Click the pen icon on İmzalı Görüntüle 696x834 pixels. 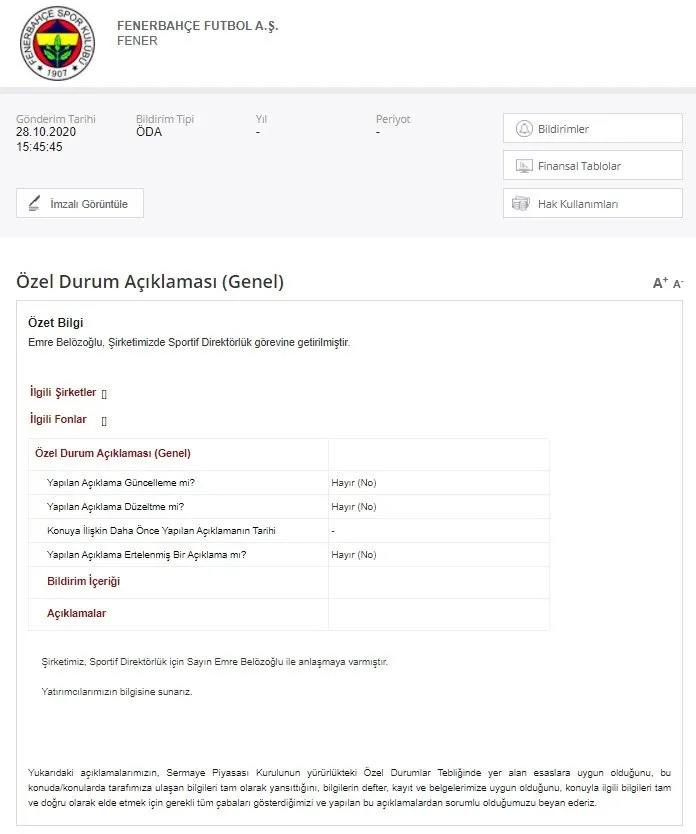[34, 203]
